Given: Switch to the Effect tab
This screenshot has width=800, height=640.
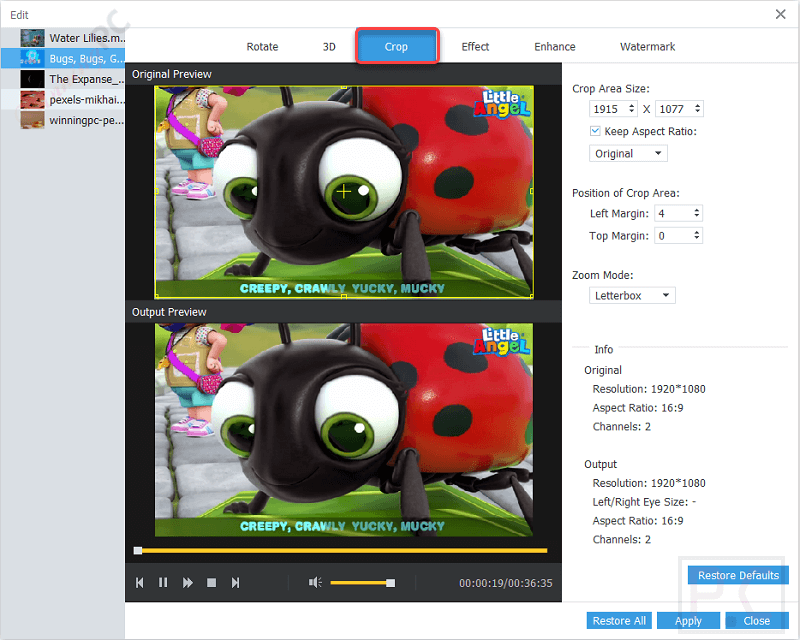Looking at the screenshot, I should (x=475, y=46).
